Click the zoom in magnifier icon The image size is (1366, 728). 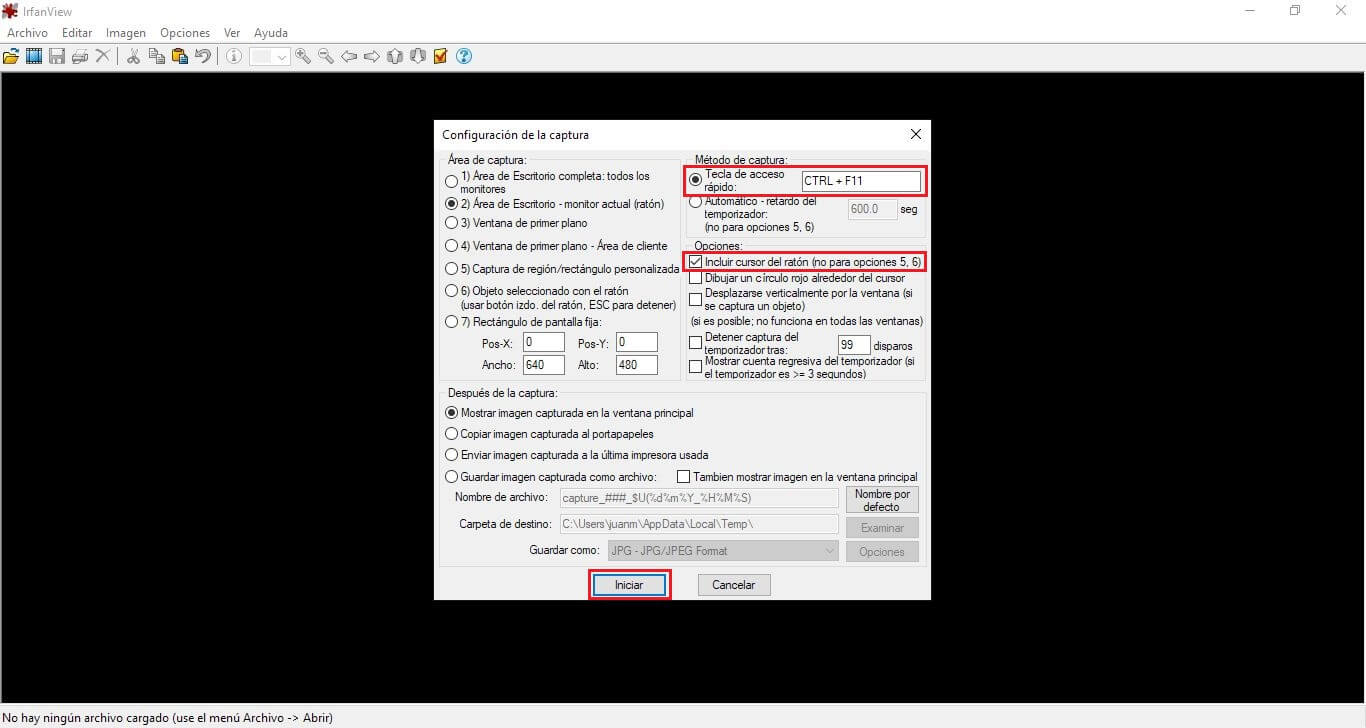coord(303,57)
